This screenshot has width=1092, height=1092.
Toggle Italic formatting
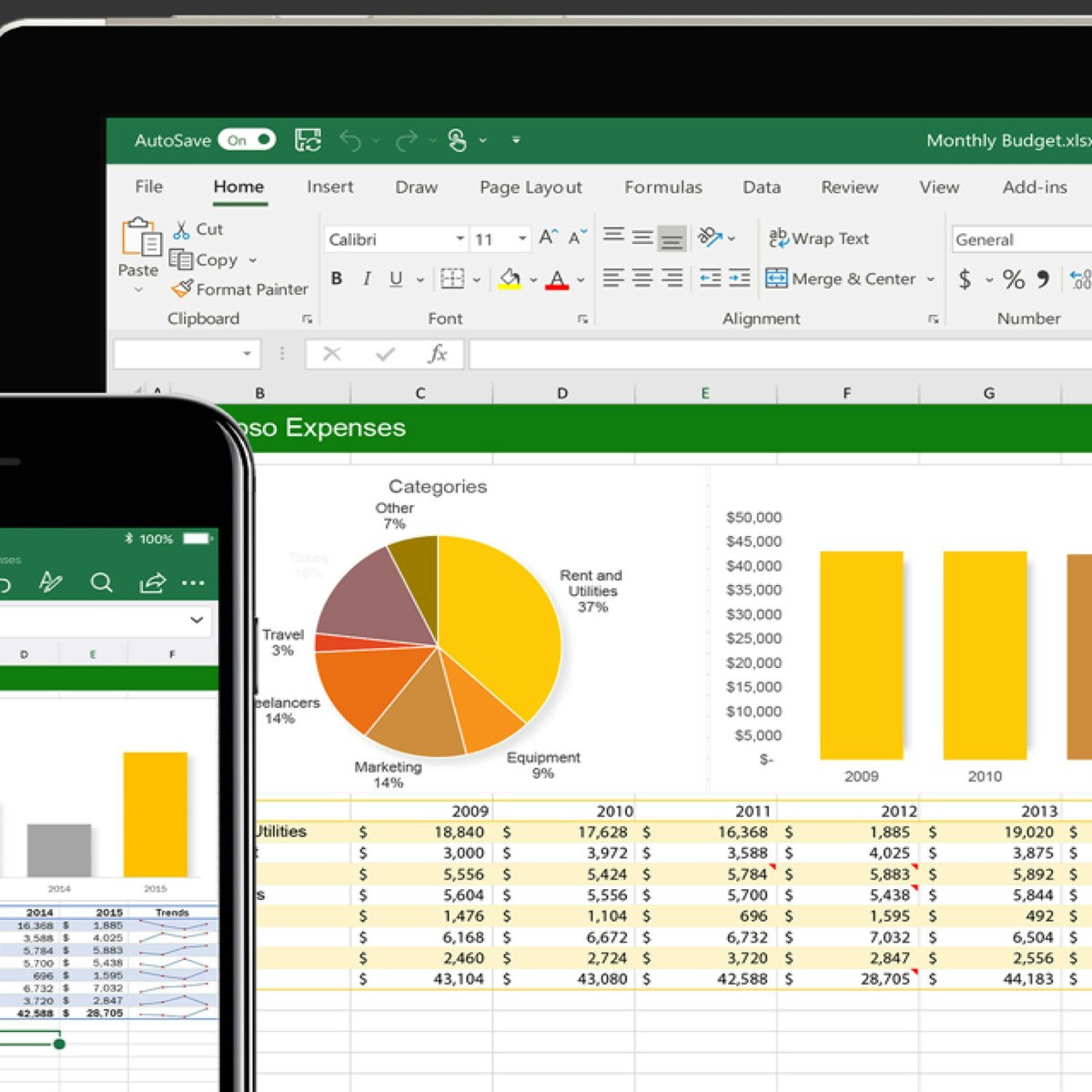point(367,278)
